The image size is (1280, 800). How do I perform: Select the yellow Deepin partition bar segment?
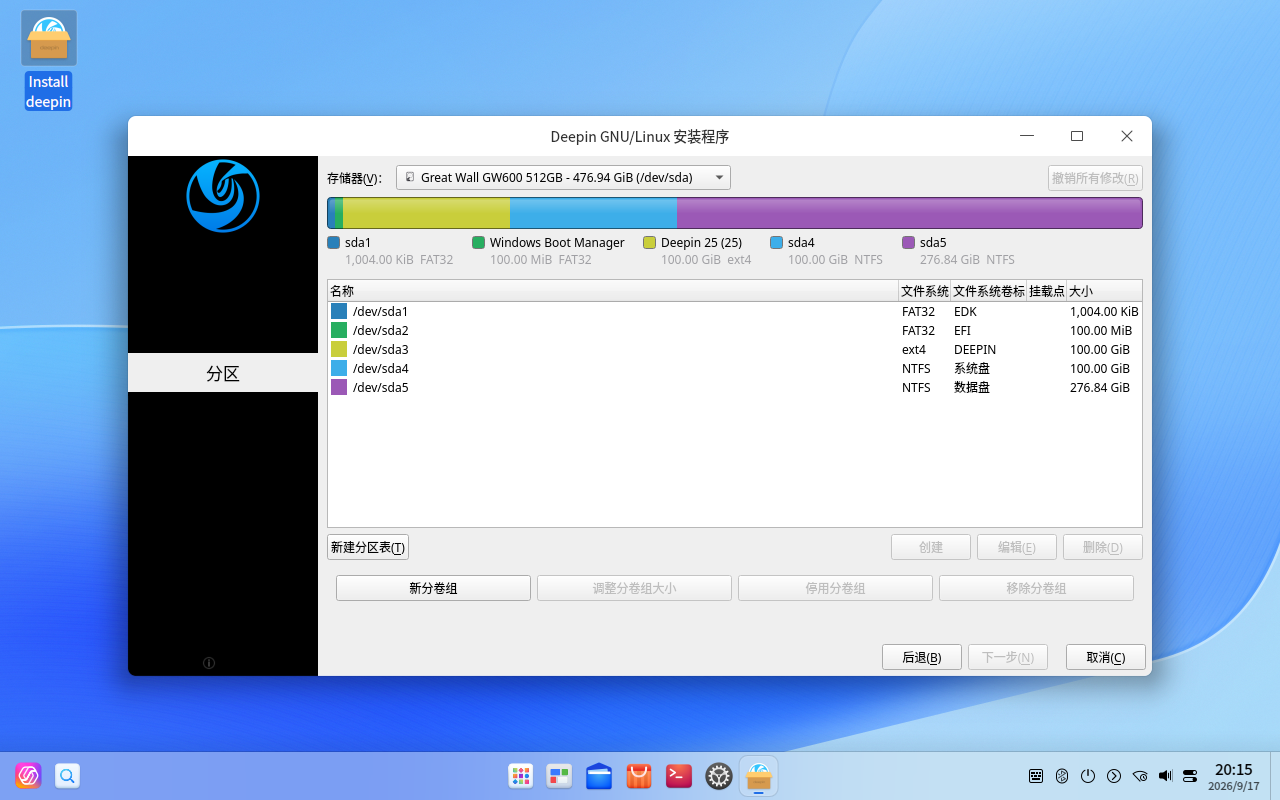click(426, 213)
